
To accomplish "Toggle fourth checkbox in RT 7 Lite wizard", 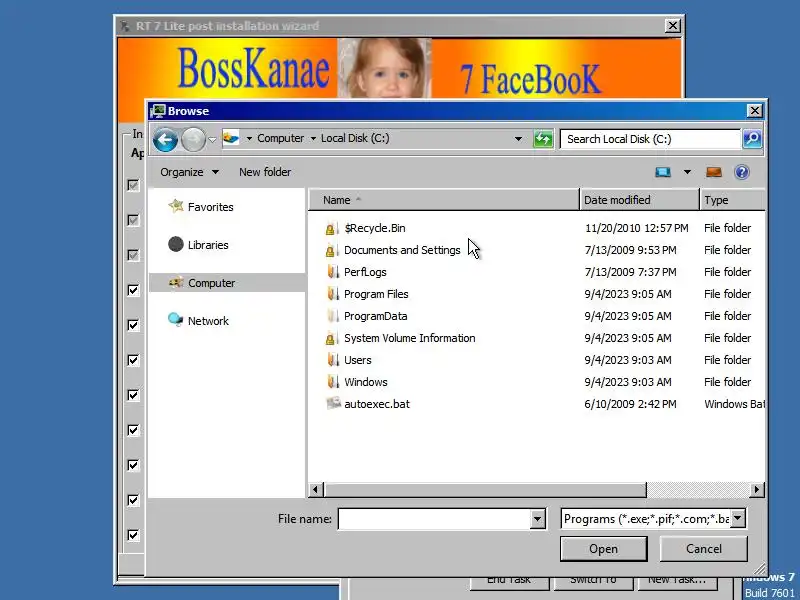I will tap(133, 290).
